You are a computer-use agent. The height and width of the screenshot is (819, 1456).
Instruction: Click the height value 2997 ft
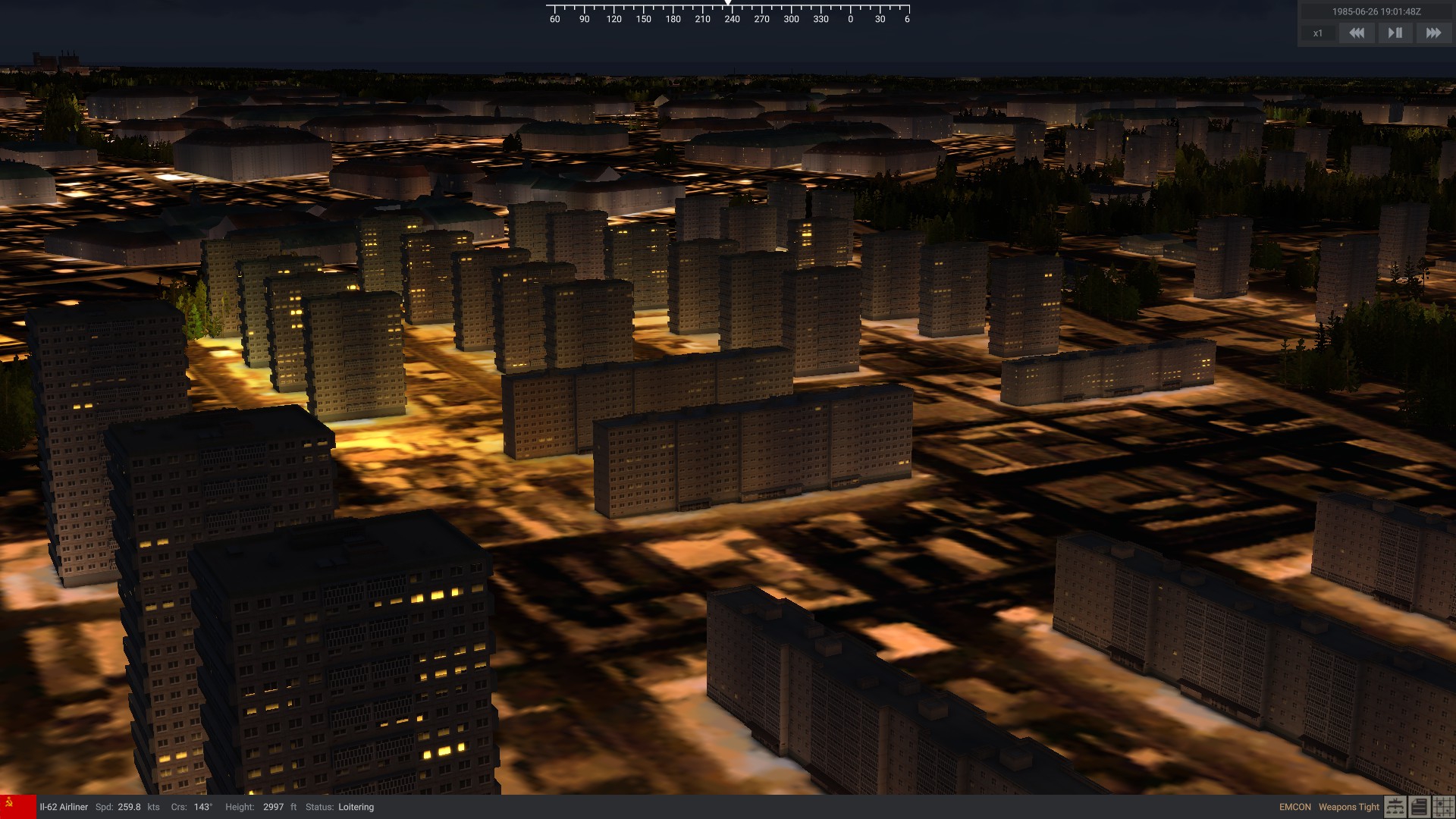click(273, 807)
